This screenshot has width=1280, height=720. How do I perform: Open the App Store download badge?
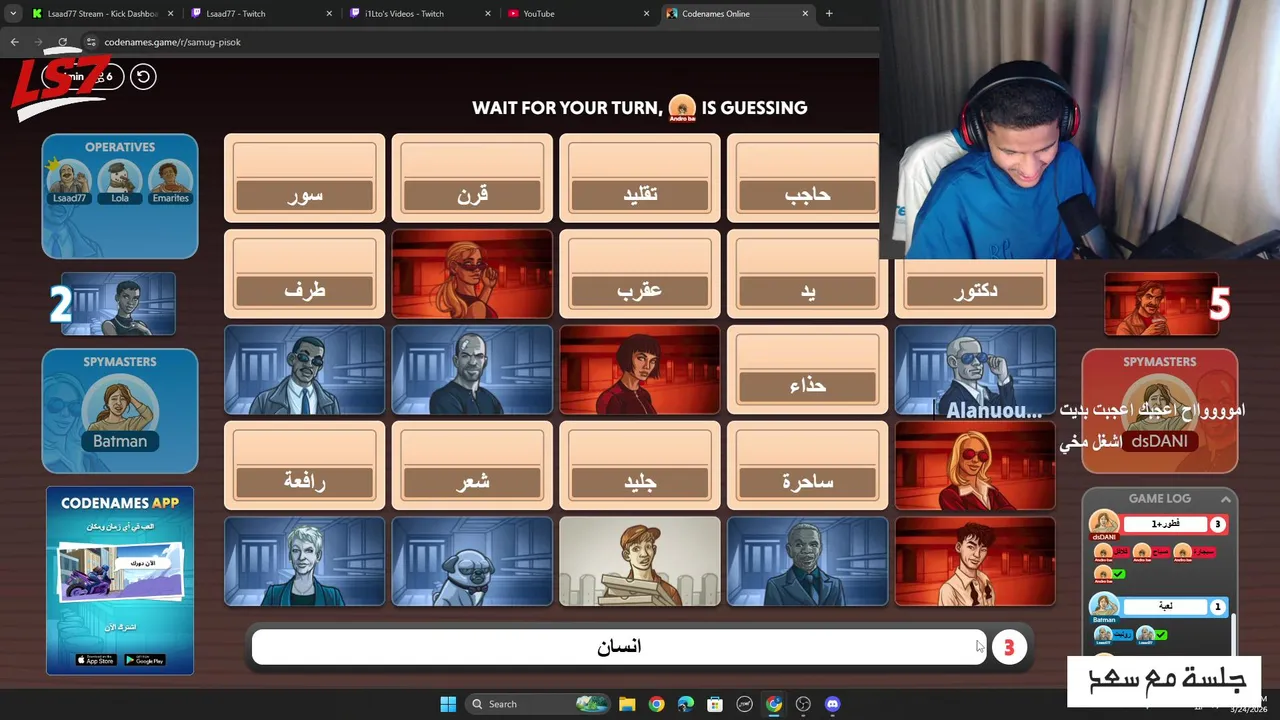[x=96, y=660]
